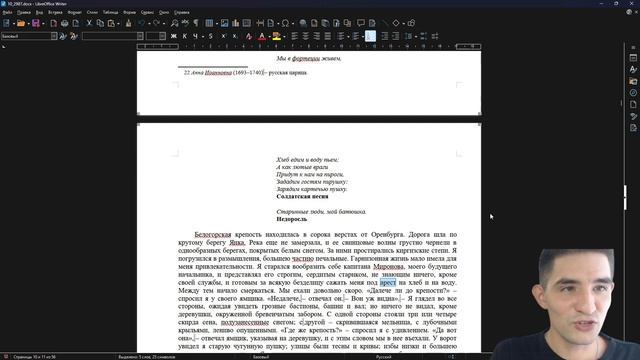Click the Export as PDF icon
640x360 pixels.
click(x=53, y=23)
